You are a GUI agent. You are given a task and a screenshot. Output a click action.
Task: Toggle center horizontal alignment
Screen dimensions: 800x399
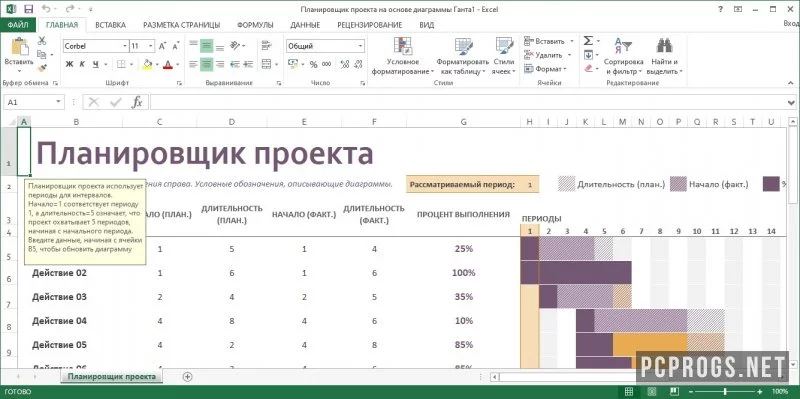coord(206,64)
